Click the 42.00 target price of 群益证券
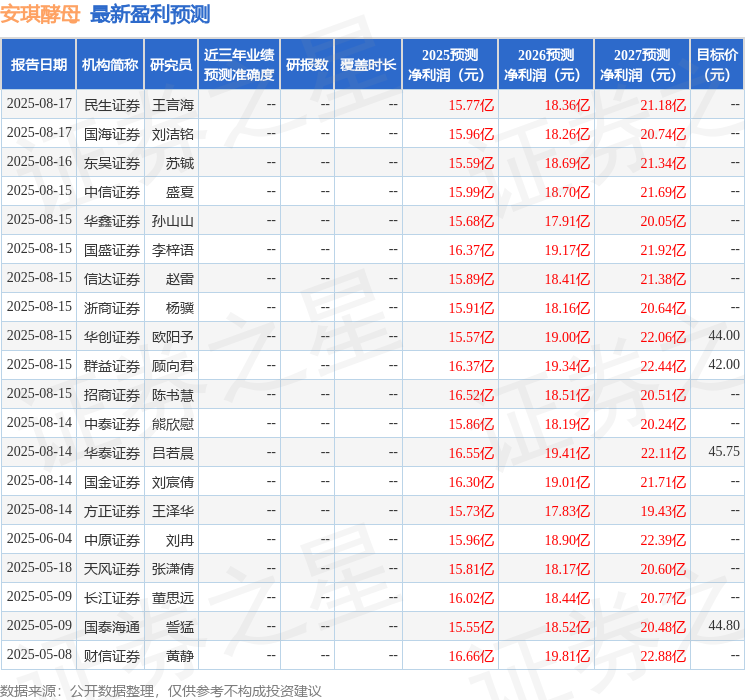The width and height of the screenshot is (745, 700). (724, 364)
